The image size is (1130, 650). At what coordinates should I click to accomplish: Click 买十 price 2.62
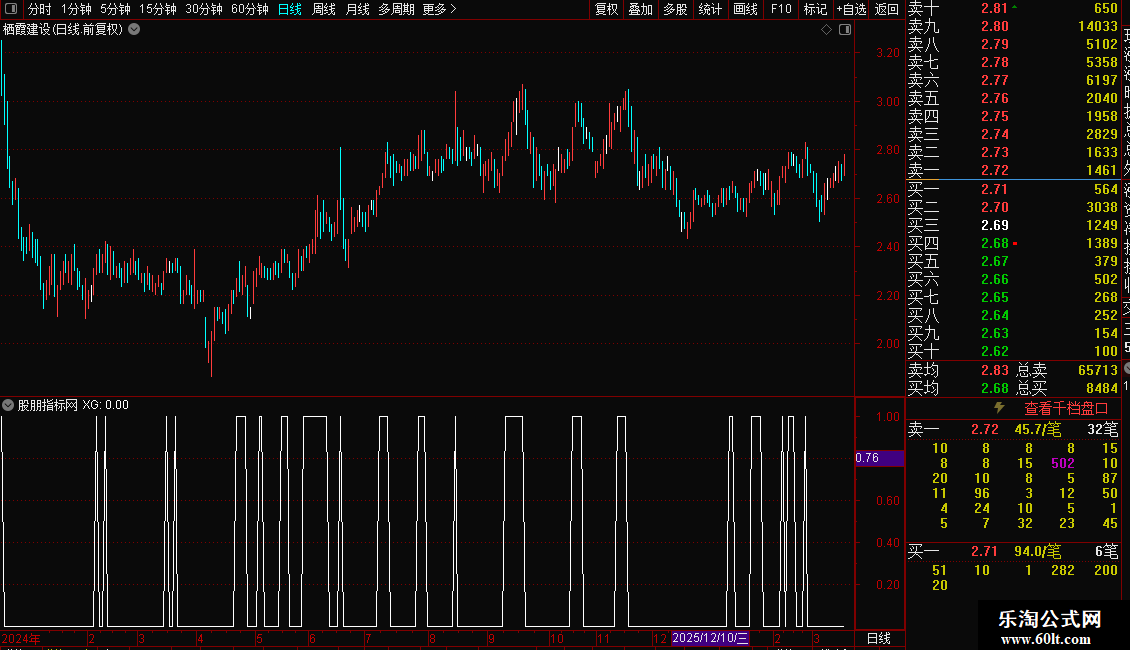[995, 351]
